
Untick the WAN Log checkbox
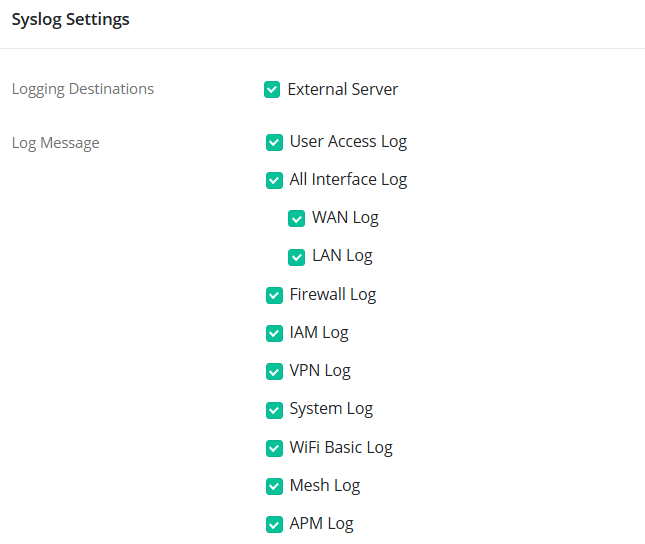tap(296, 218)
